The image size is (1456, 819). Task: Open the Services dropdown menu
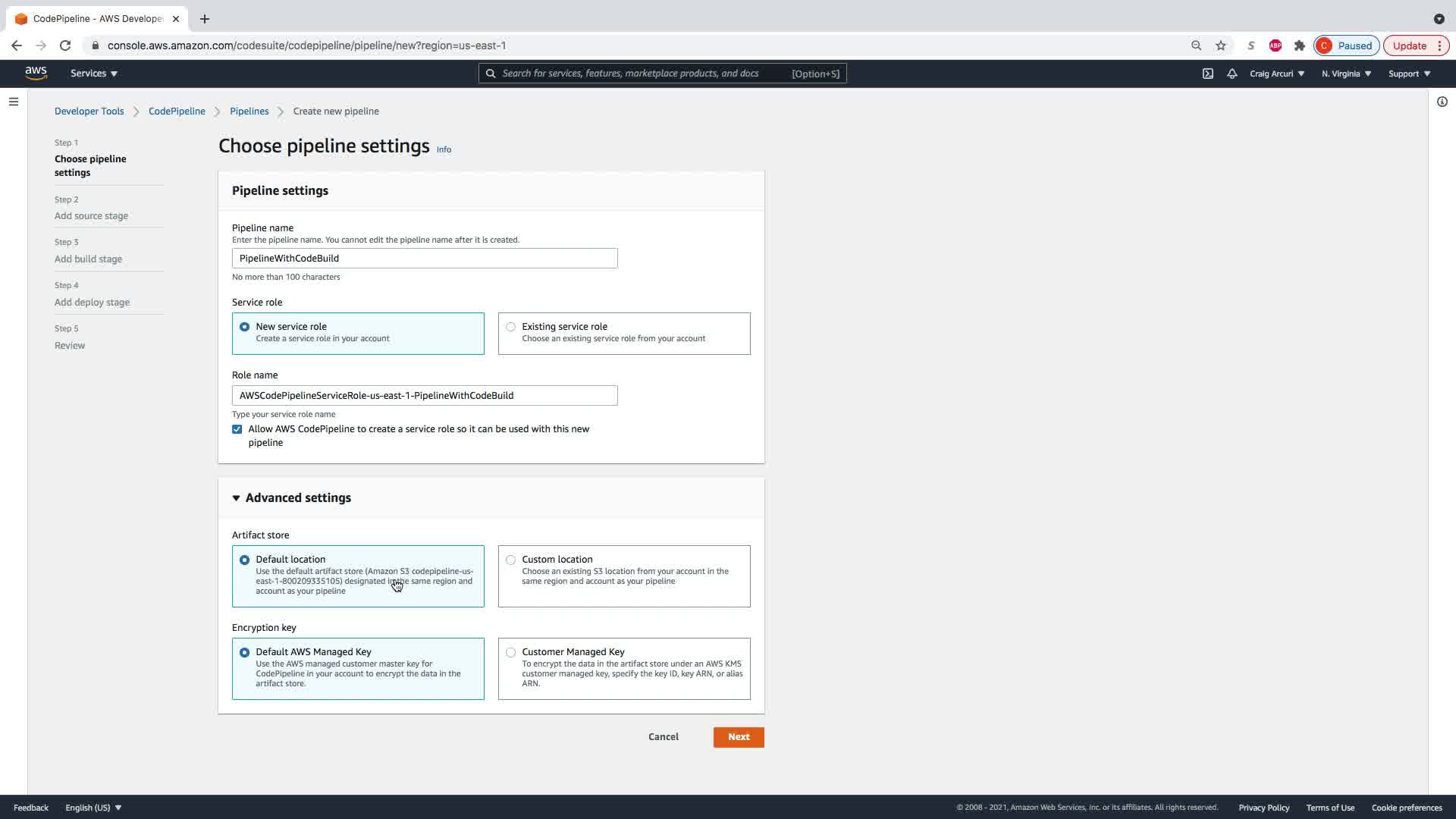click(x=94, y=74)
